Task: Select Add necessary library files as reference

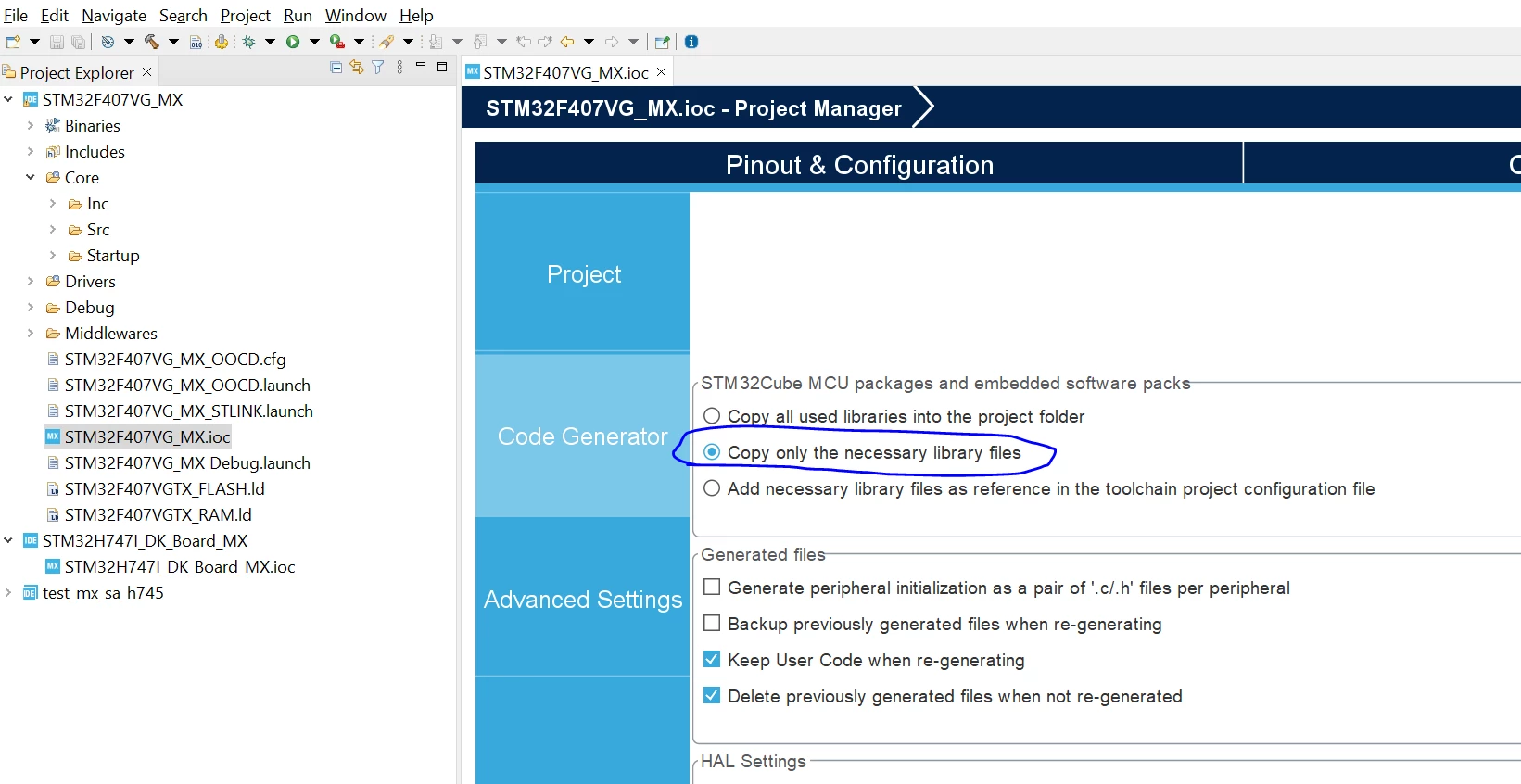Action: pyautogui.click(x=712, y=488)
